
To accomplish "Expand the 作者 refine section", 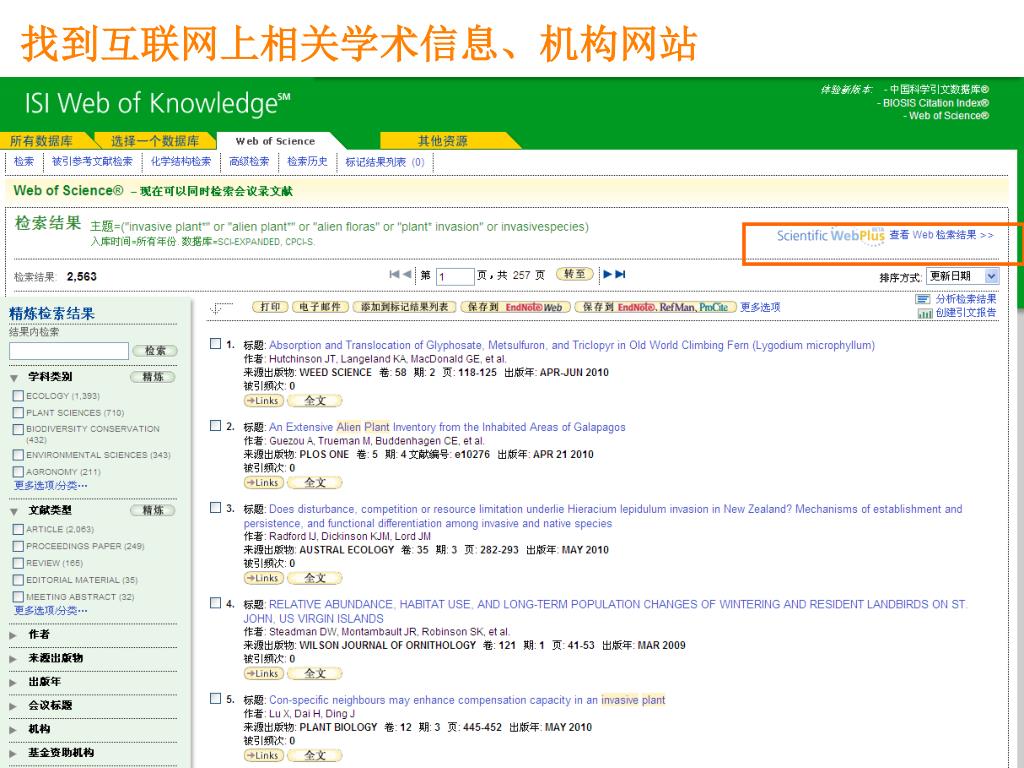I will (14, 635).
